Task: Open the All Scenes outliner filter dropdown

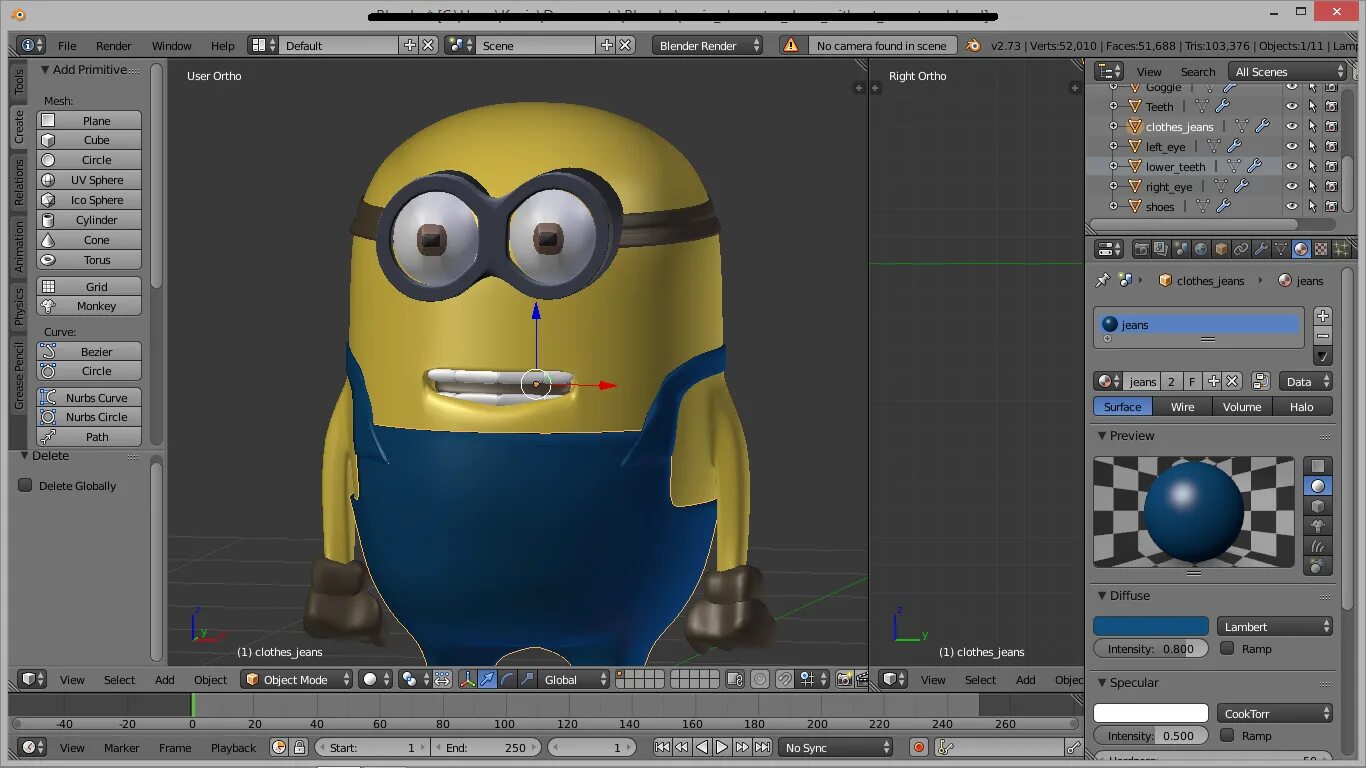Action: coord(1289,71)
